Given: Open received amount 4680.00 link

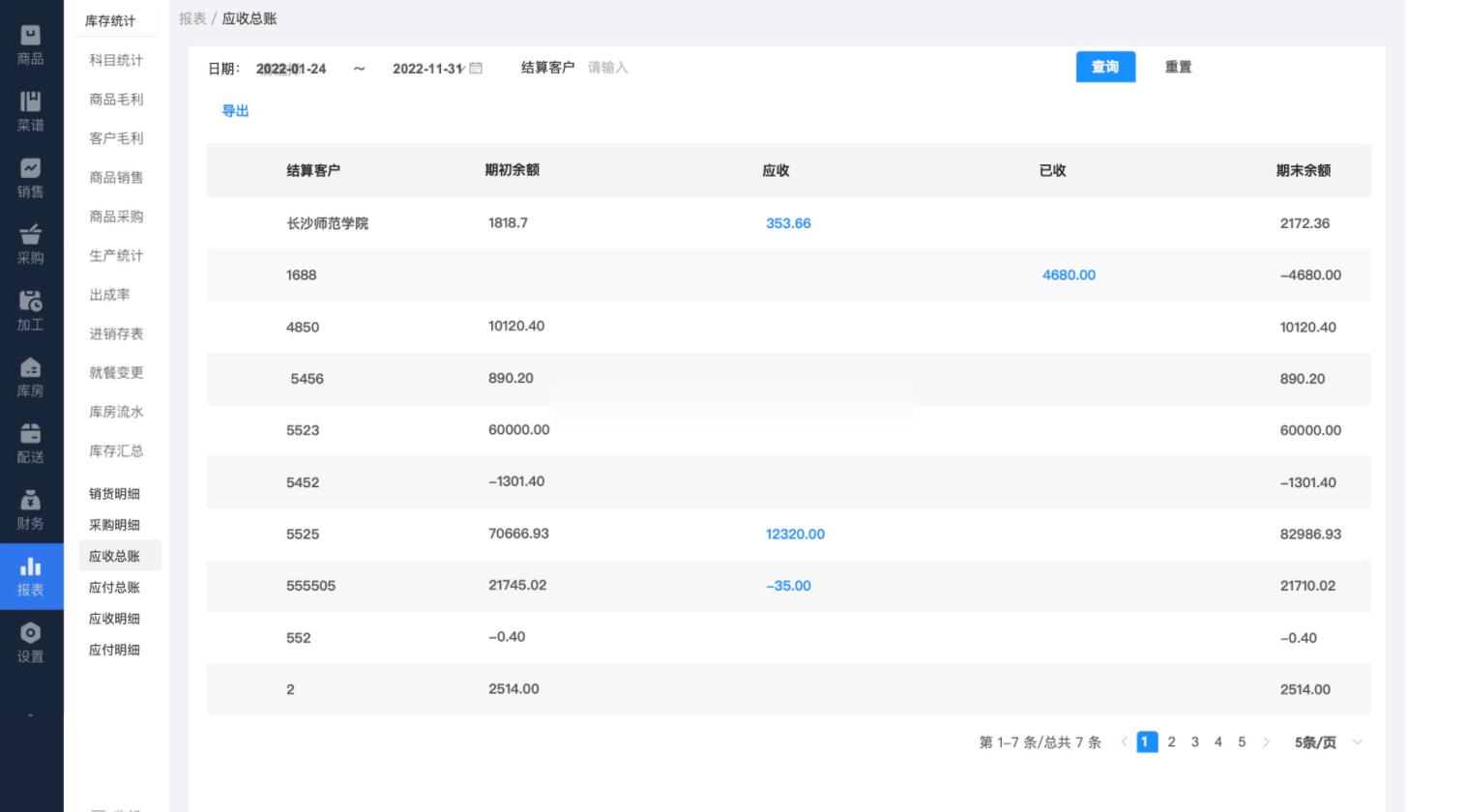Looking at the screenshot, I should tap(1069, 275).
